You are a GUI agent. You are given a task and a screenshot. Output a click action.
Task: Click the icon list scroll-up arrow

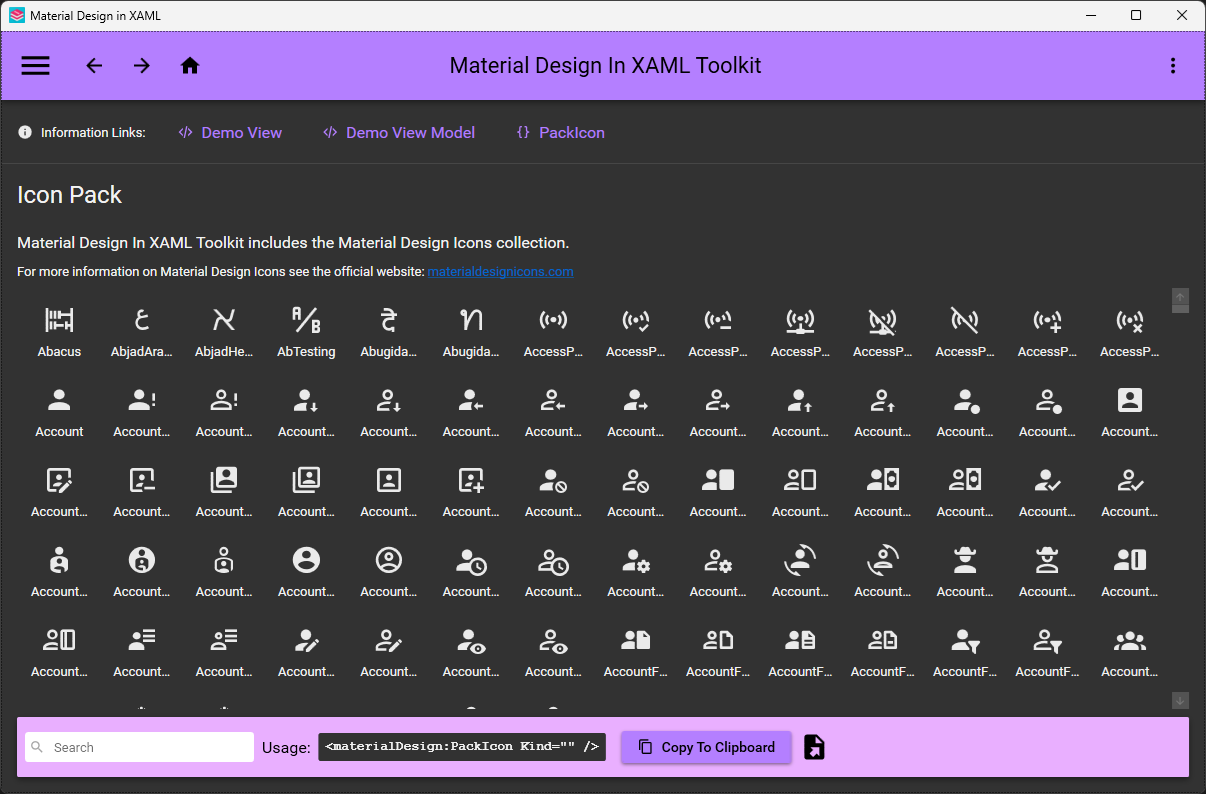(1180, 297)
